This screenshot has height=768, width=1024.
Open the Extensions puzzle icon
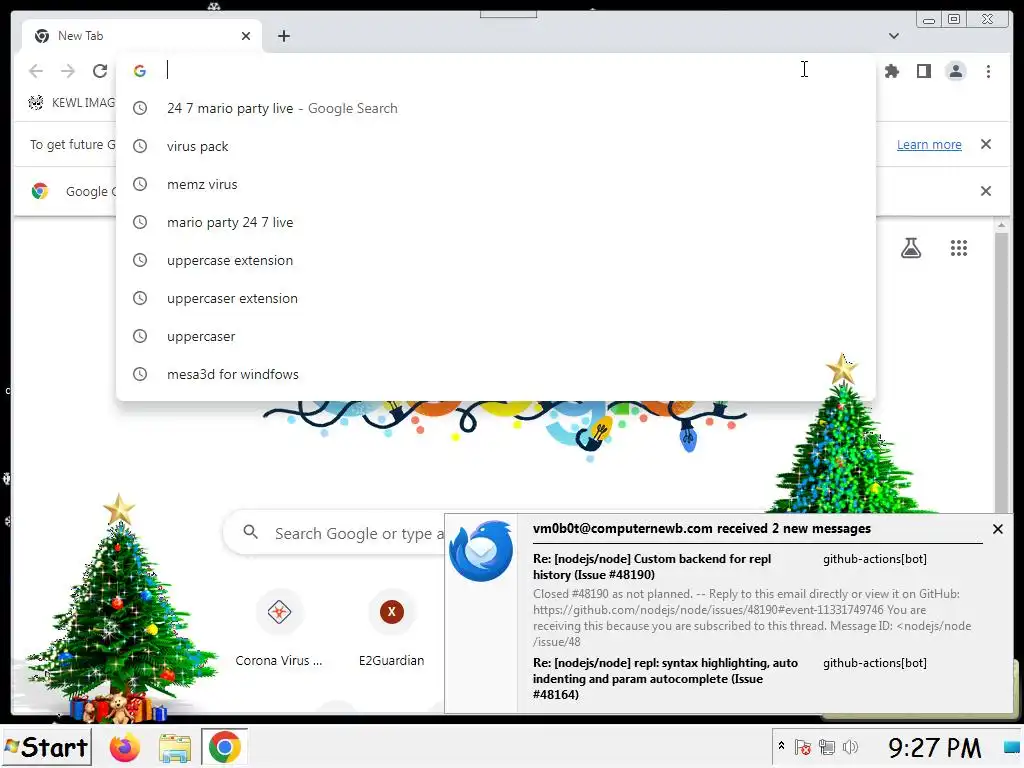click(891, 71)
